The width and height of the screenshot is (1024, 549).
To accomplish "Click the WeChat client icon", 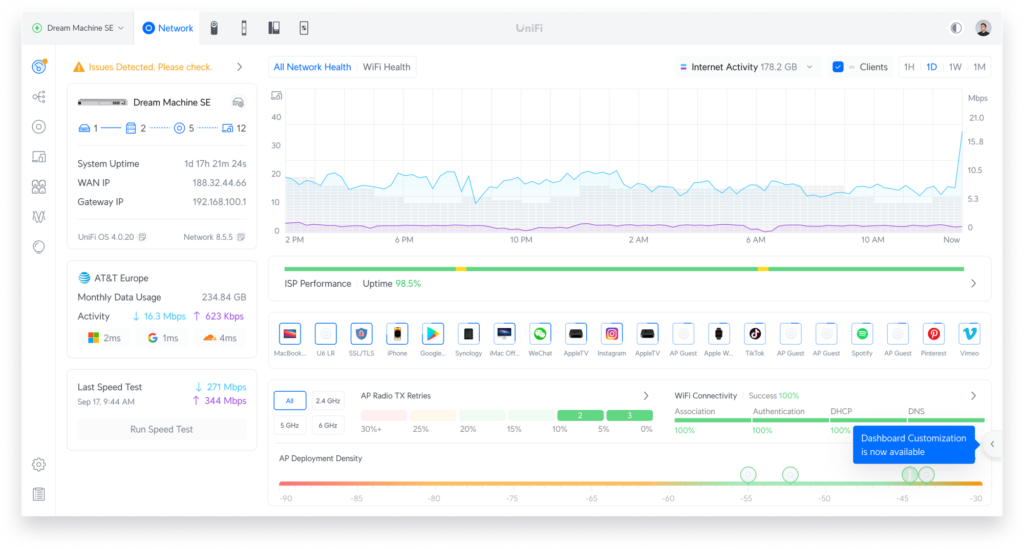I will [x=540, y=334].
